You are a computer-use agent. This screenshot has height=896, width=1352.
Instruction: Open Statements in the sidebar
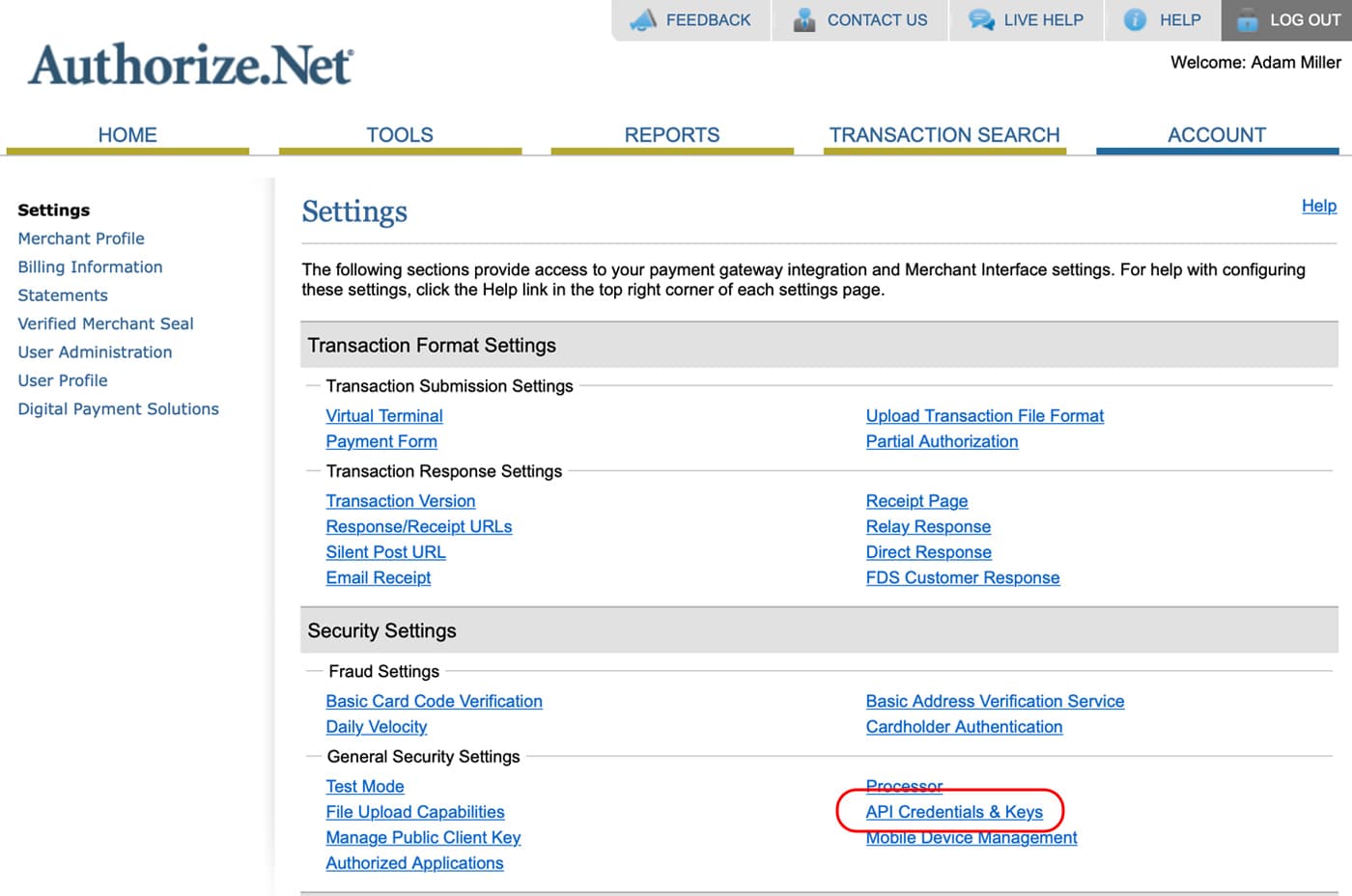63,295
